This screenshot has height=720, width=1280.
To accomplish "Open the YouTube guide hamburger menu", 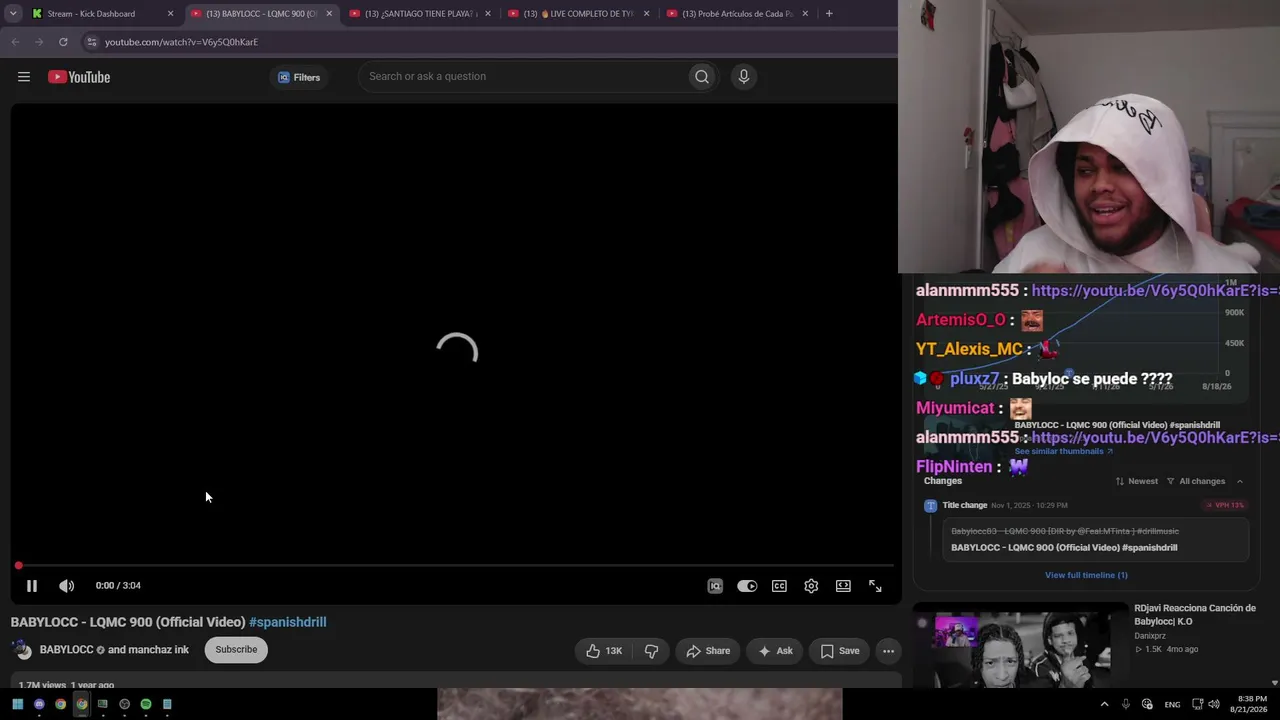I will [24, 77].
